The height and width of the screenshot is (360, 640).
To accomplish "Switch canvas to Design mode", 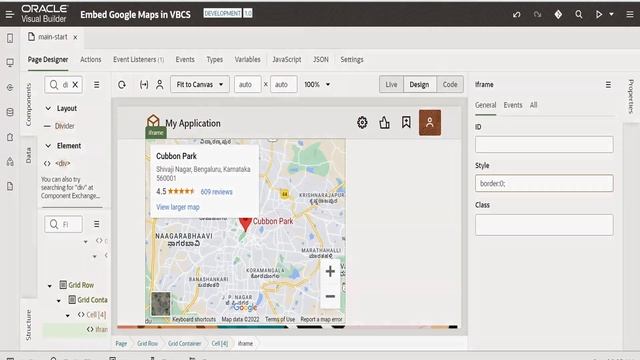I will click(420, 84).
